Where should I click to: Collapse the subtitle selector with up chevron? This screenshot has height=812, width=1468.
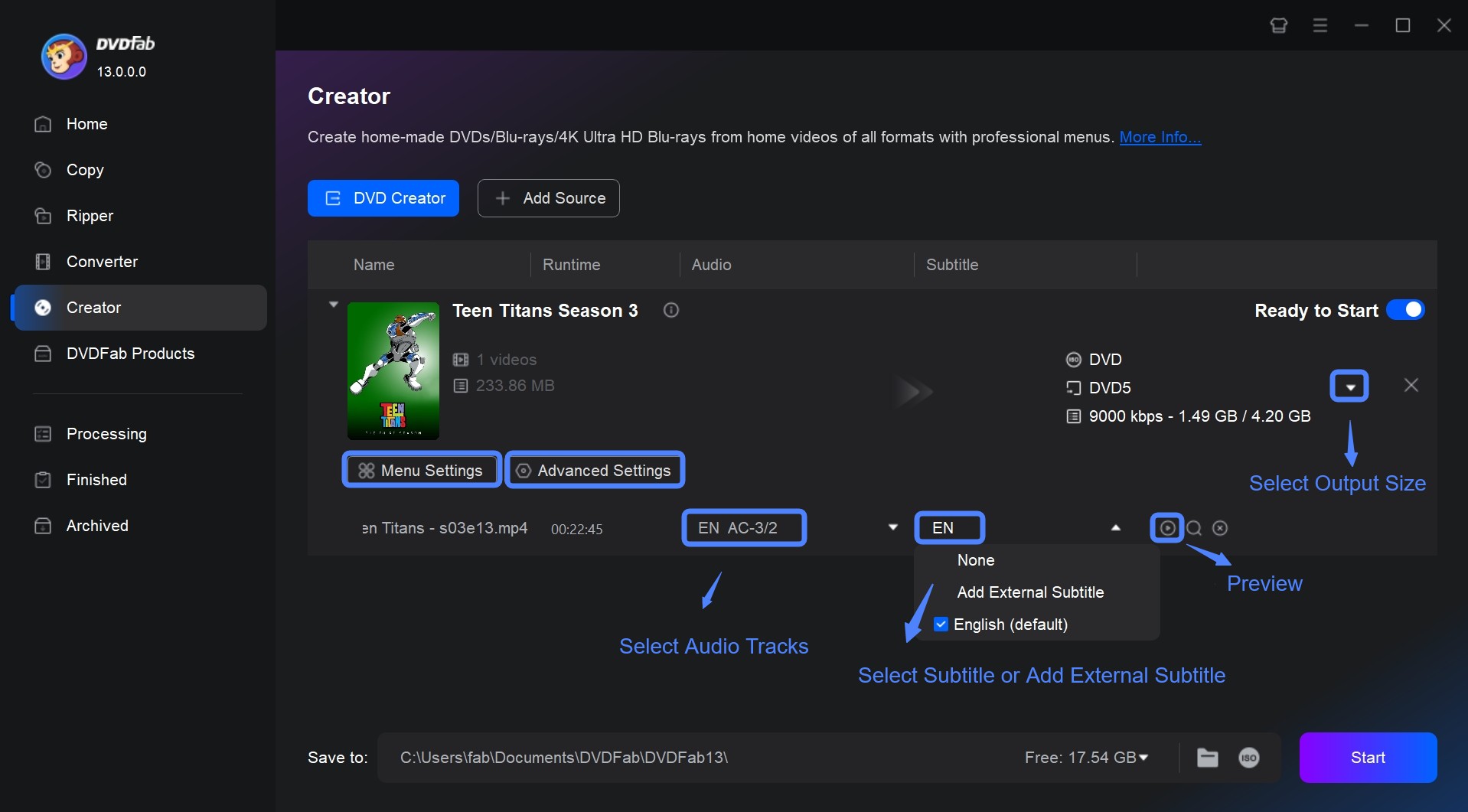point(1116,527)
